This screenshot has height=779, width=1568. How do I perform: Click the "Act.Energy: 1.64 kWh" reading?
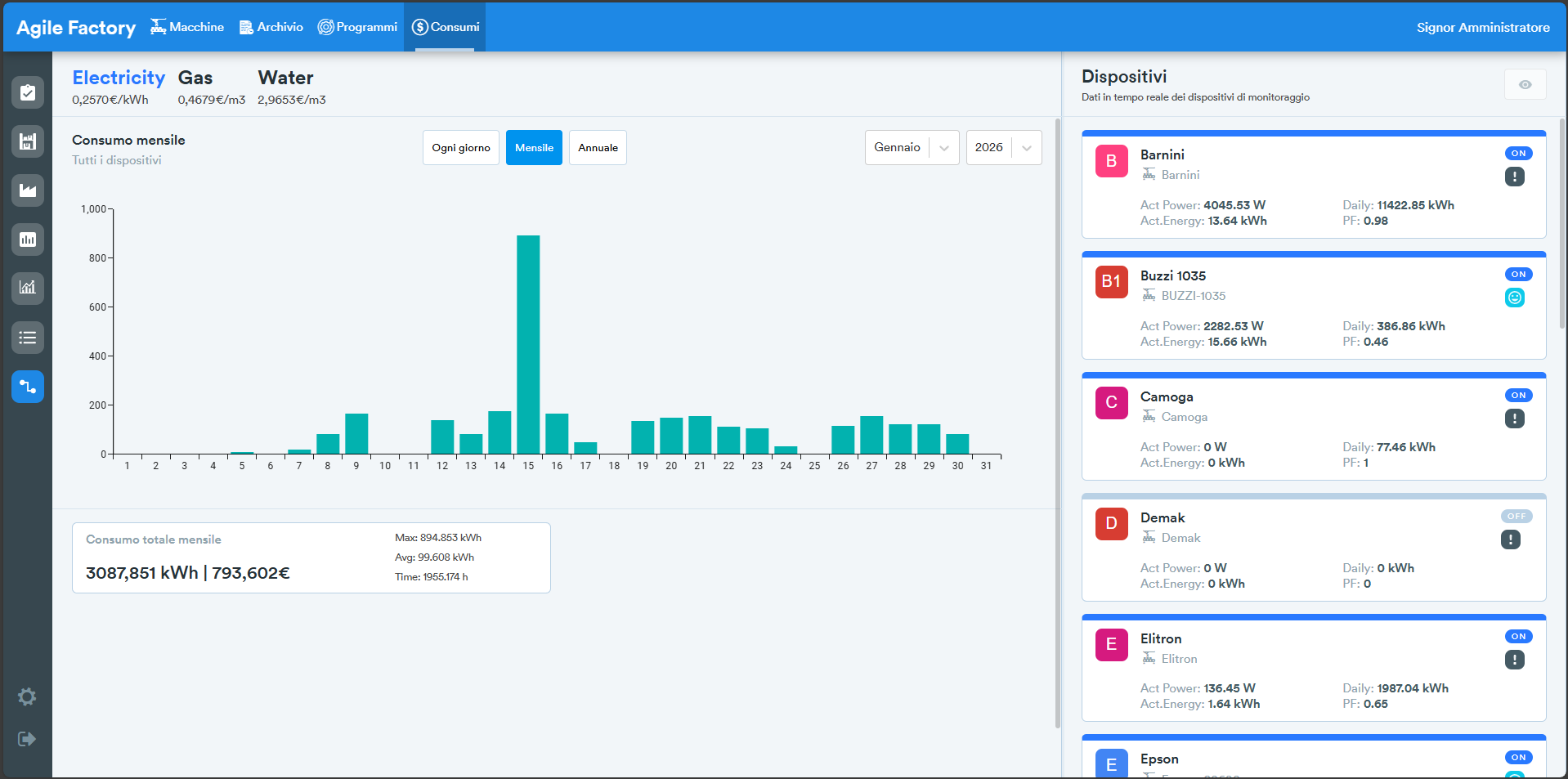tap(1200, 704)
